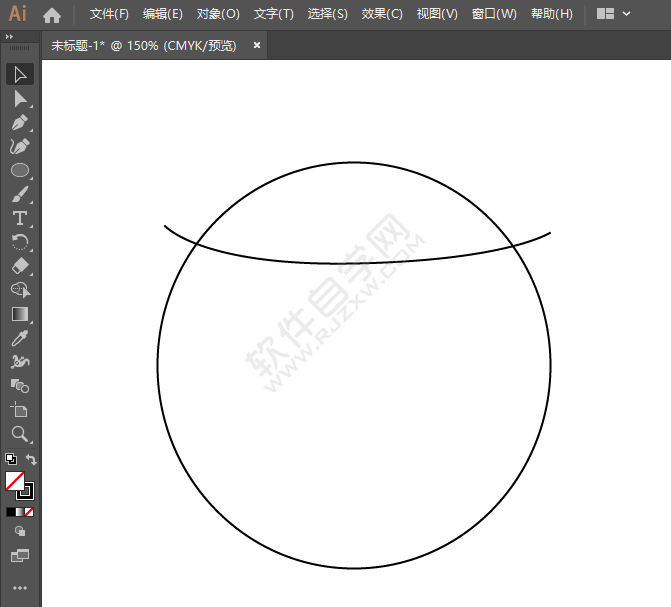671x607 pixels.
Task: Click the stroke color swatch
Action: click(x=25, y=490)
